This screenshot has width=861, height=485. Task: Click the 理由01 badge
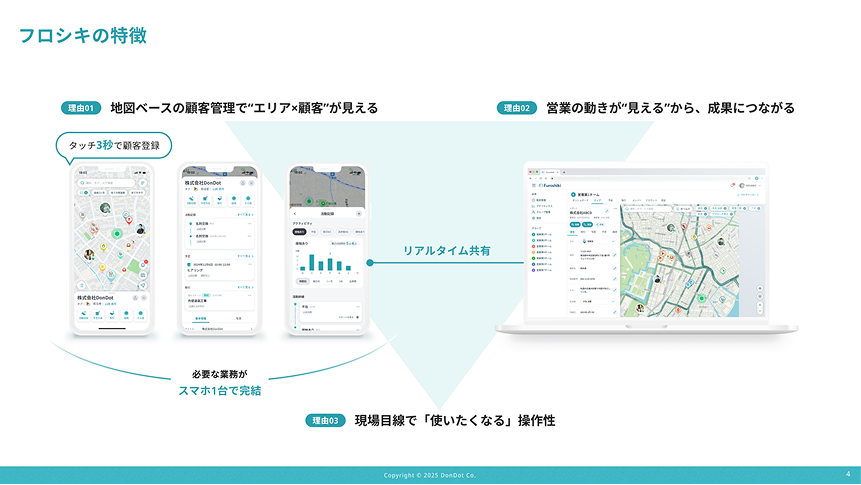[x=81, y=108]
